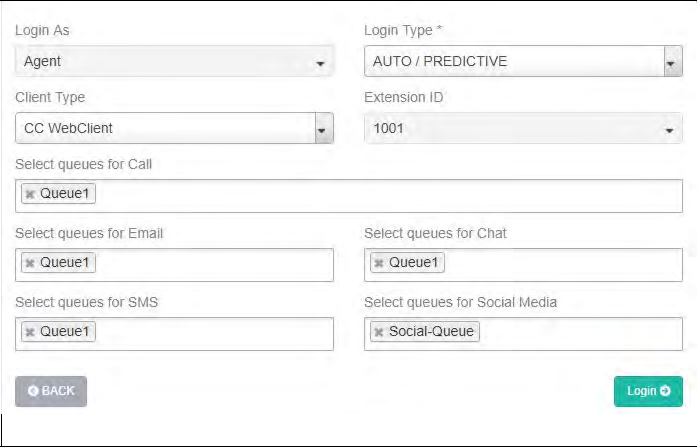Click the CC WebClient selection box
The height and width of the screenshot is (448, 697).
click(165, 129)
